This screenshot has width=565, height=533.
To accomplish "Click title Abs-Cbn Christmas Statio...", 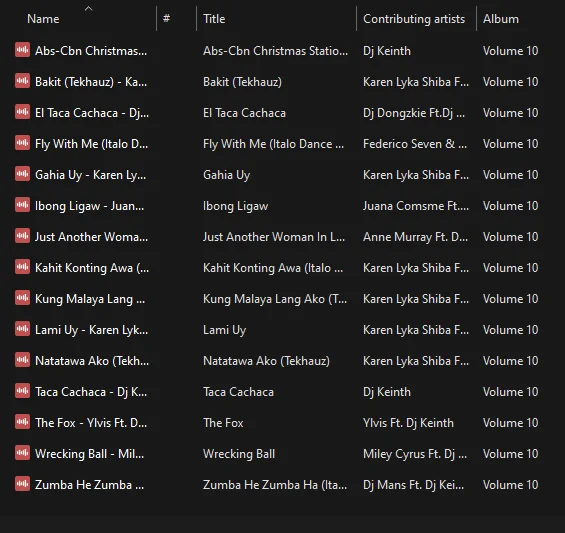I will (275, 51).
